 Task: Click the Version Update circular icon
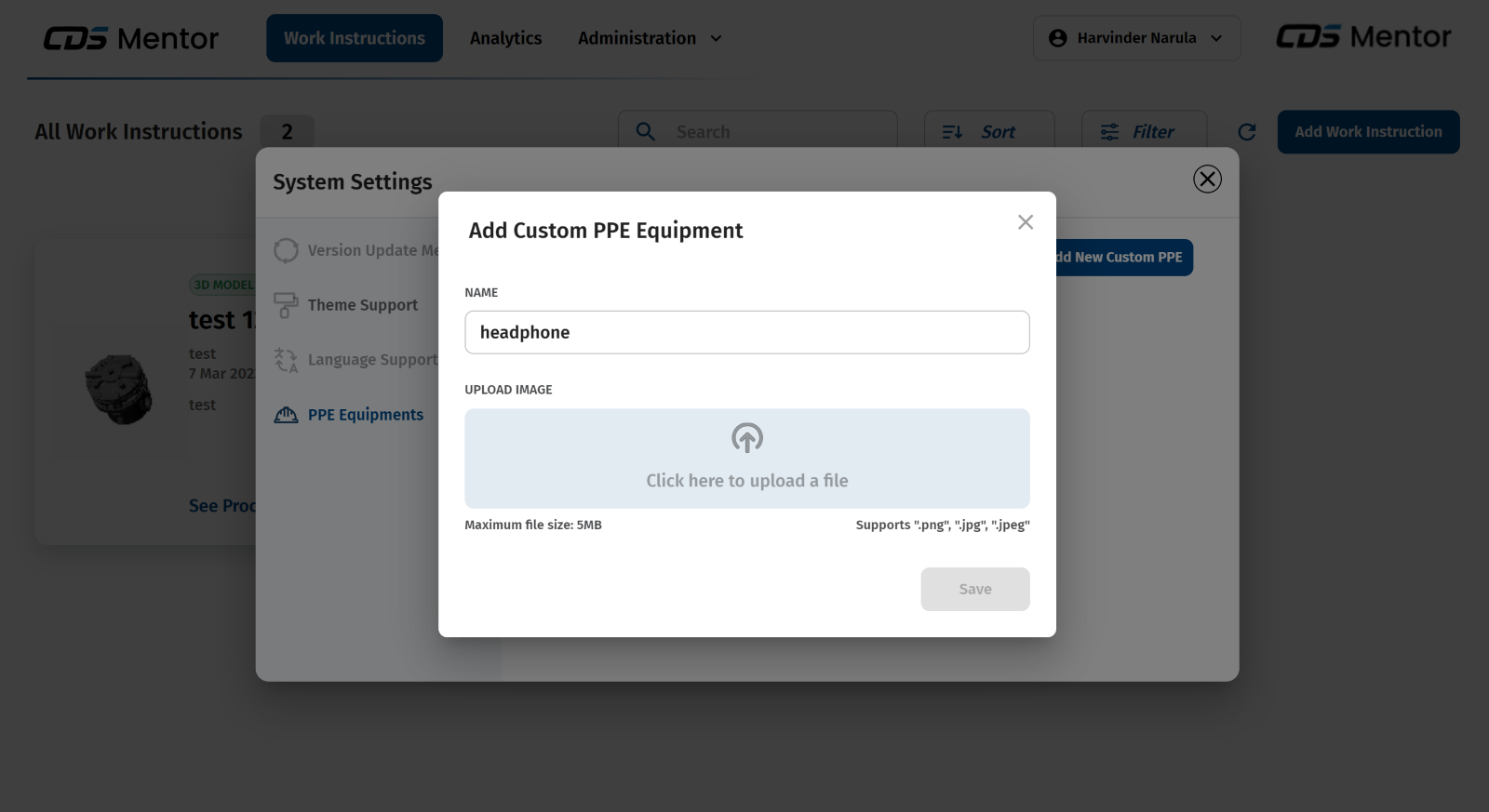pos(286,250)
